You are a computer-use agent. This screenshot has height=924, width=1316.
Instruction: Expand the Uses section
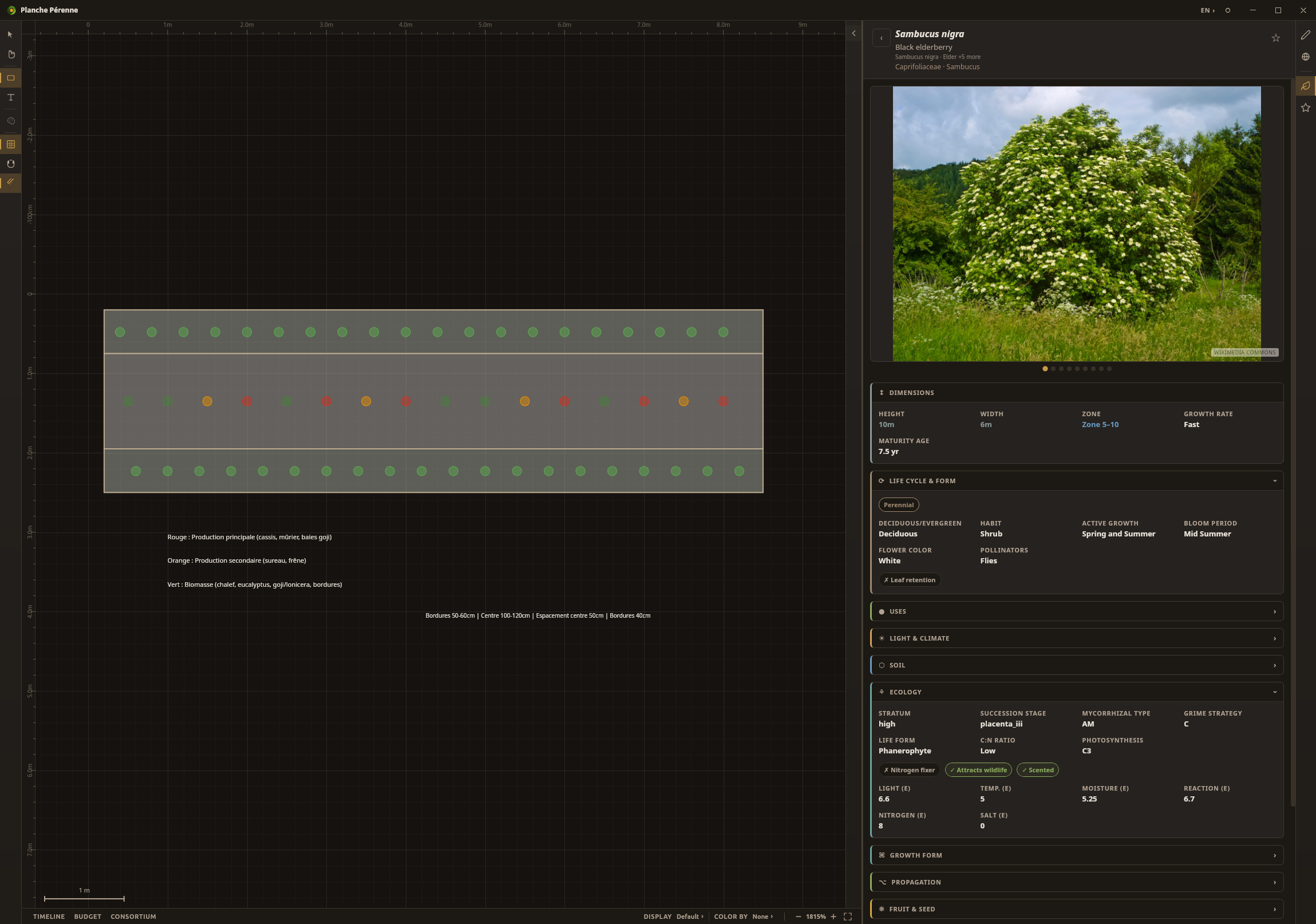[x=1076, y=611]
